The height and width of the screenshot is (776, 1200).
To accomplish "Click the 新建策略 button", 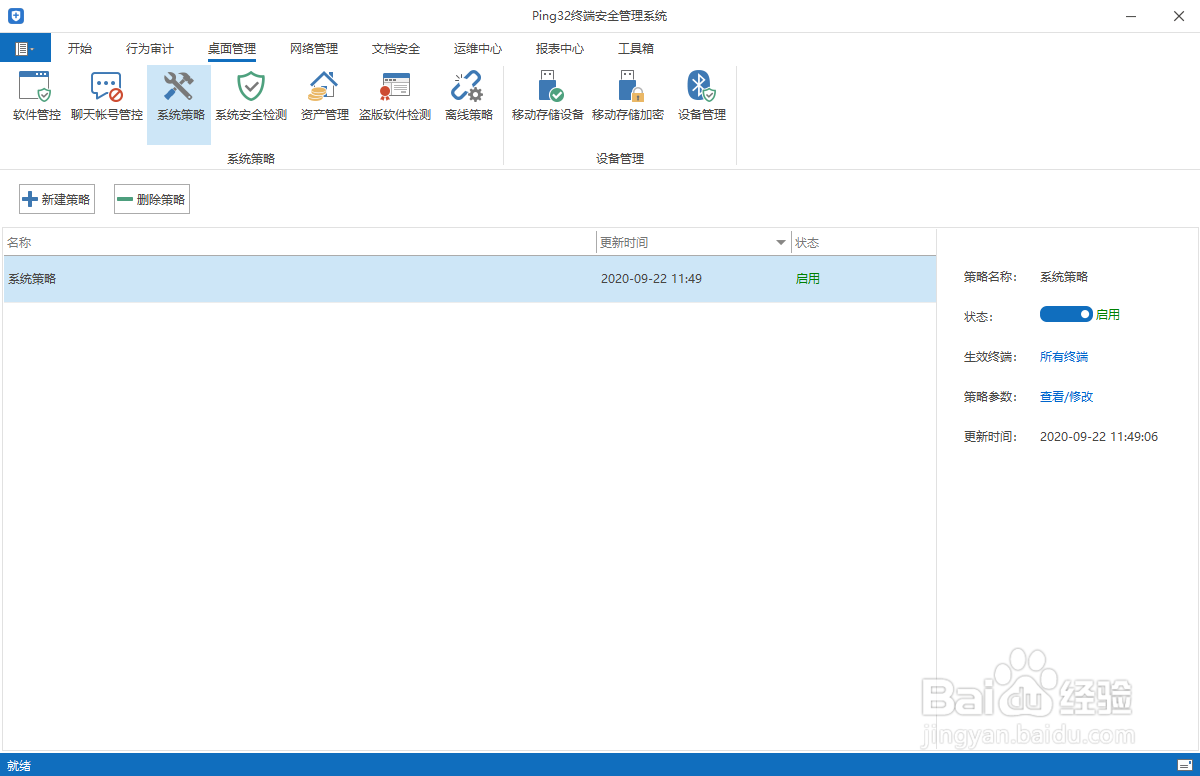I will click(x=57, y=199).
